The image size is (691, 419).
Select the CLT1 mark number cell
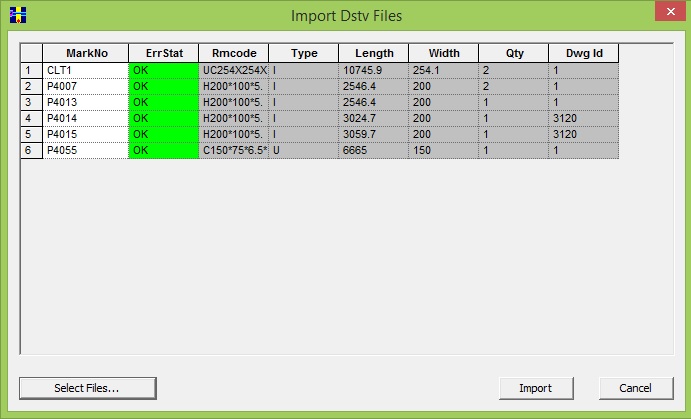pyautogui.click(x=85, y=70)
